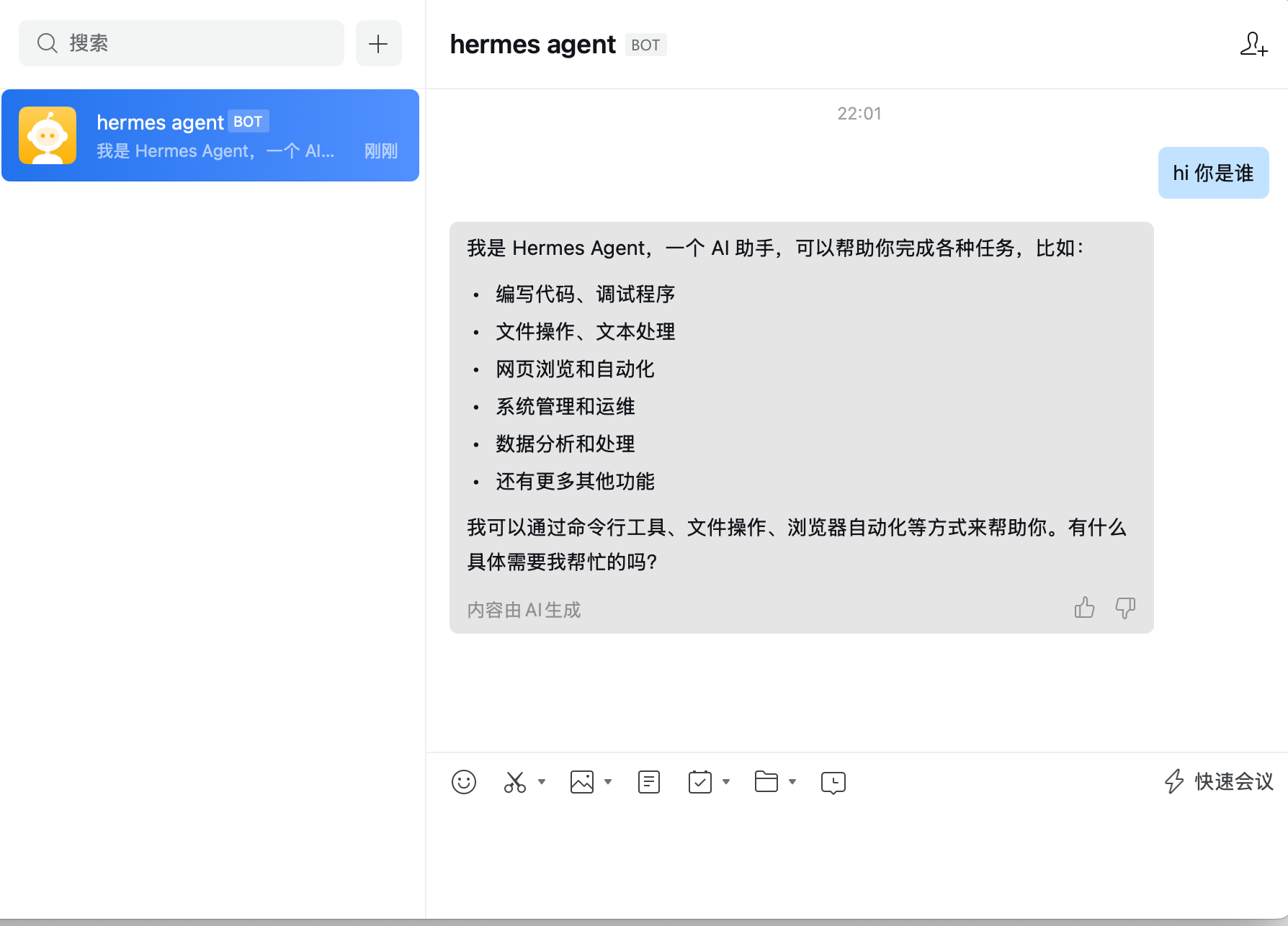Dislike the AI response with thumbs down
Viewport: 1288px width, 926px height.
[x=1125, y=608]
